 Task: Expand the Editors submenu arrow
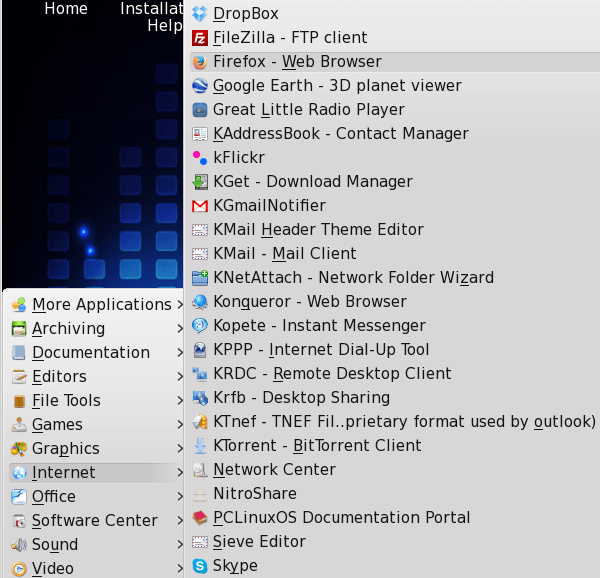coord(179,377)
